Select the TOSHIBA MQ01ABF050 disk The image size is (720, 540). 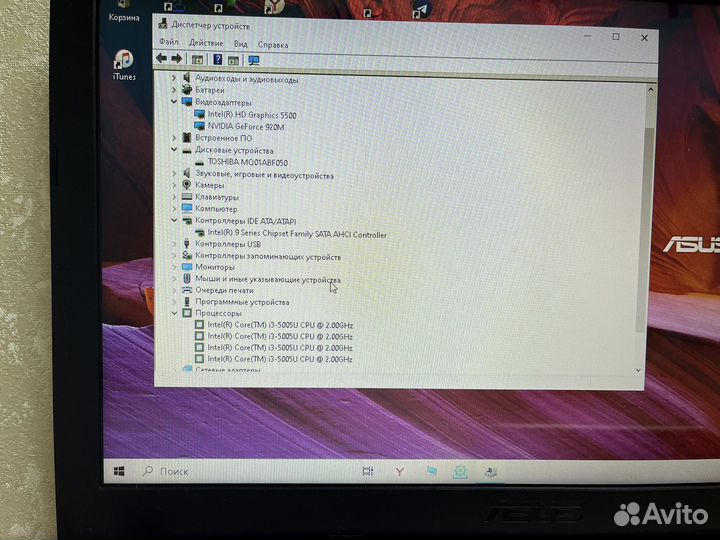point(248,162)
